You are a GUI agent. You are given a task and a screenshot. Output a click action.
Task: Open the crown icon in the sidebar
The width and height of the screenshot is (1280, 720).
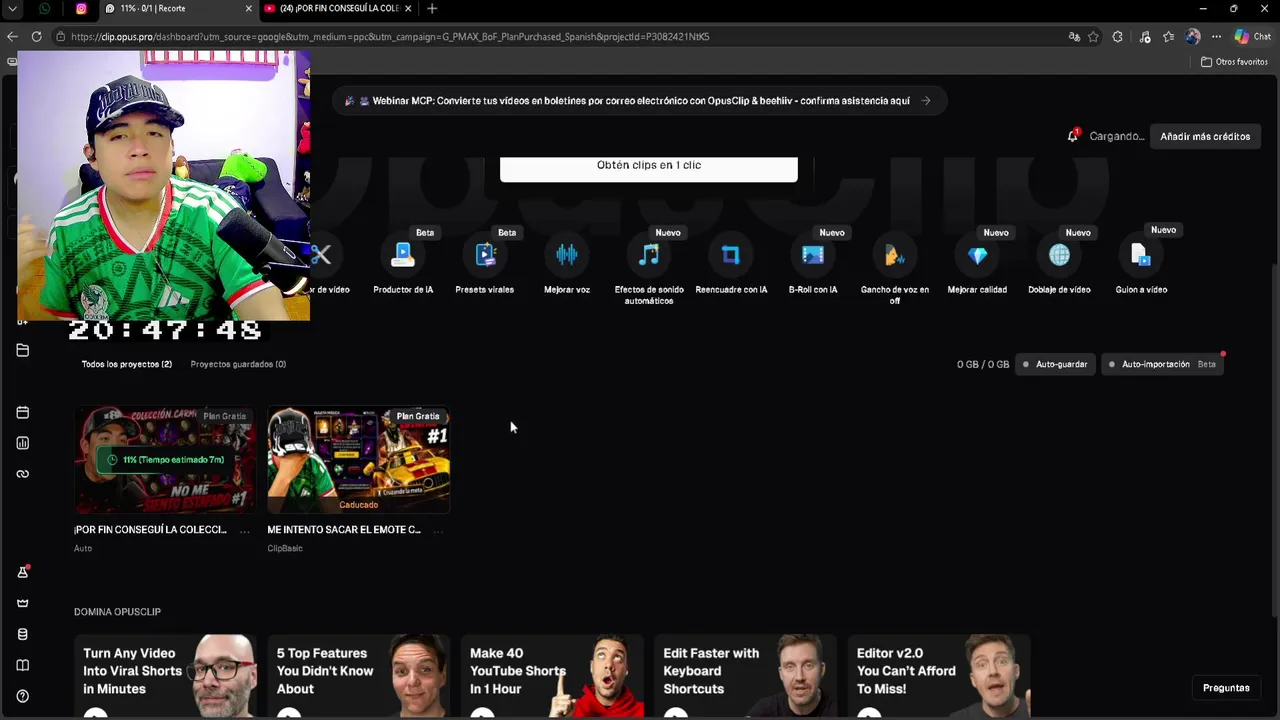(x=23, y=603)
